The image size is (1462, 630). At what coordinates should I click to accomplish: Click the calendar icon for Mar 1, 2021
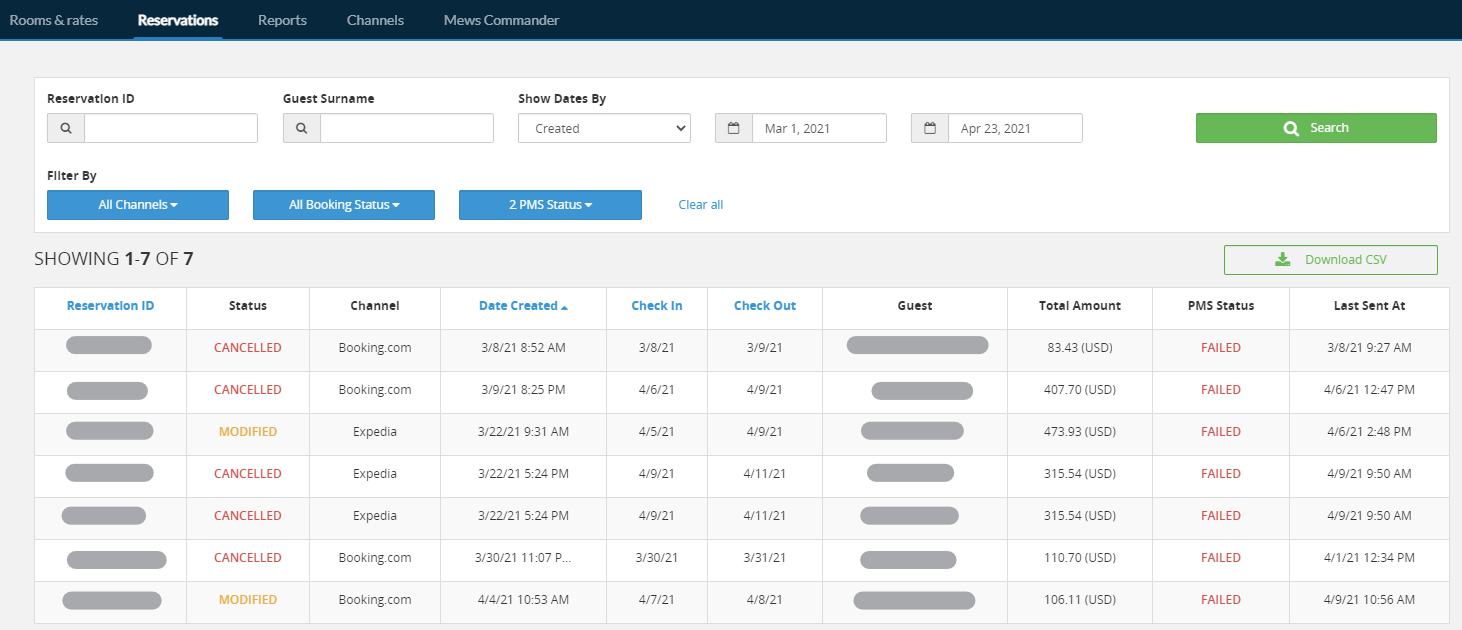(734, 128)
